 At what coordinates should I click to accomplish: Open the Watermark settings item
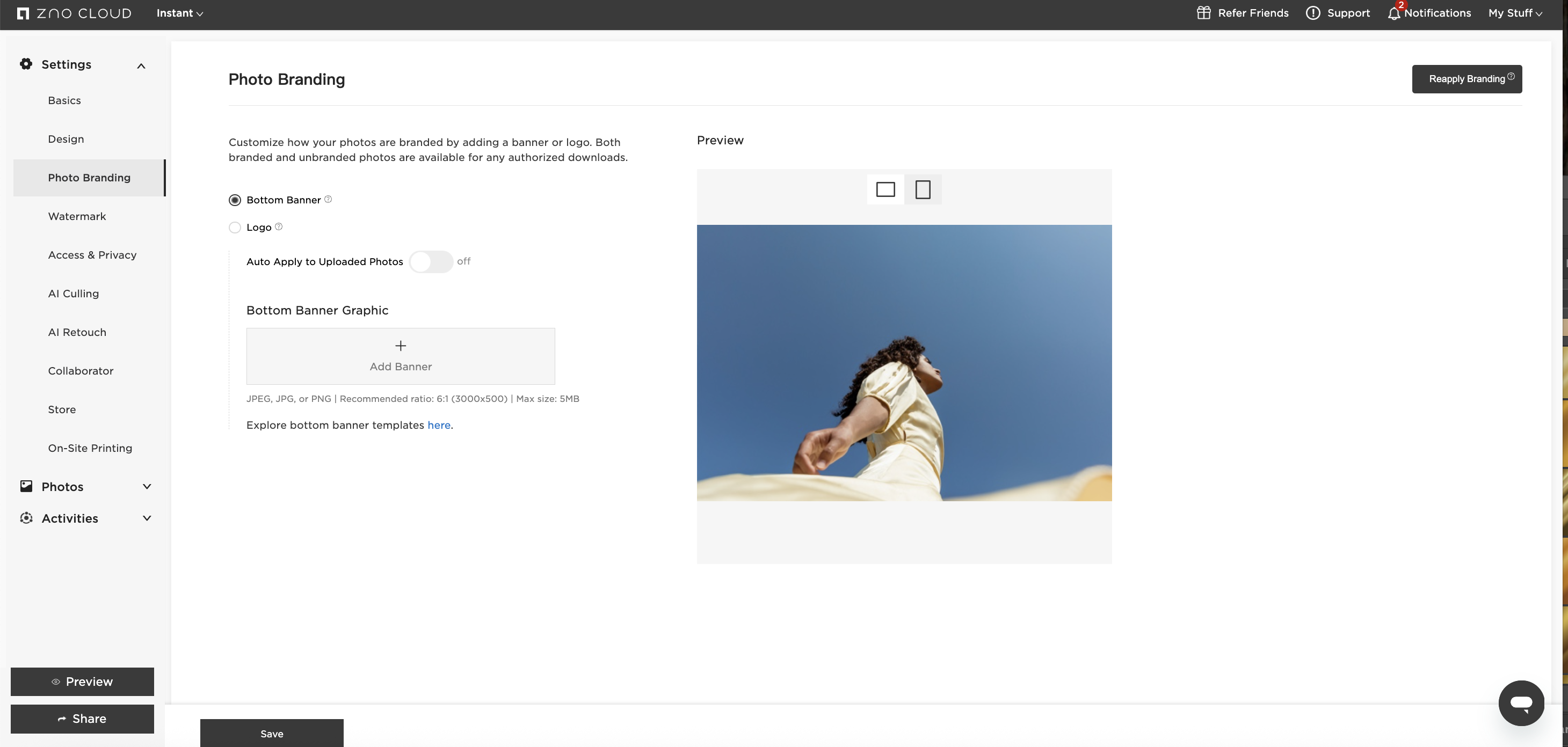tap(77, 217)
